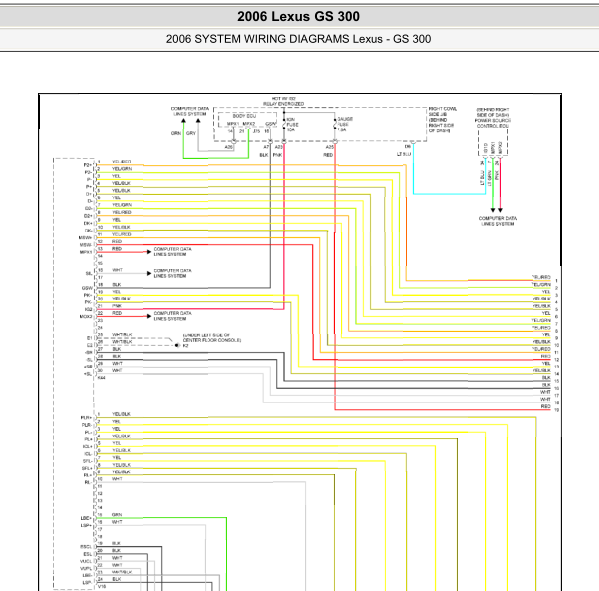Click connector ID "K44"
599x591 pixels.
pyautogui.click(x=102, y=378)
